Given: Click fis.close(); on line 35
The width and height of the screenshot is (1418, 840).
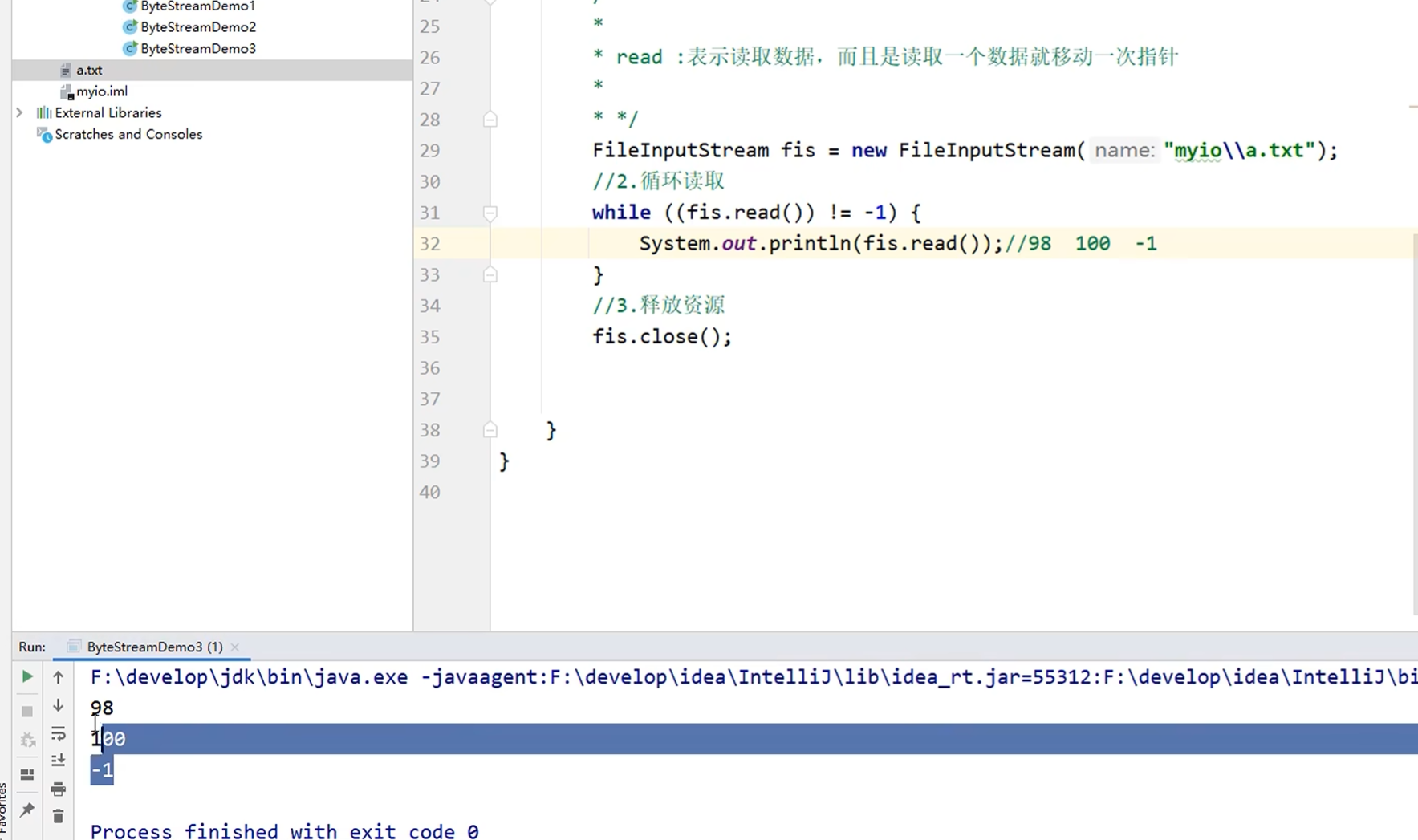Looking at the screenshot, I should (662, 337).
